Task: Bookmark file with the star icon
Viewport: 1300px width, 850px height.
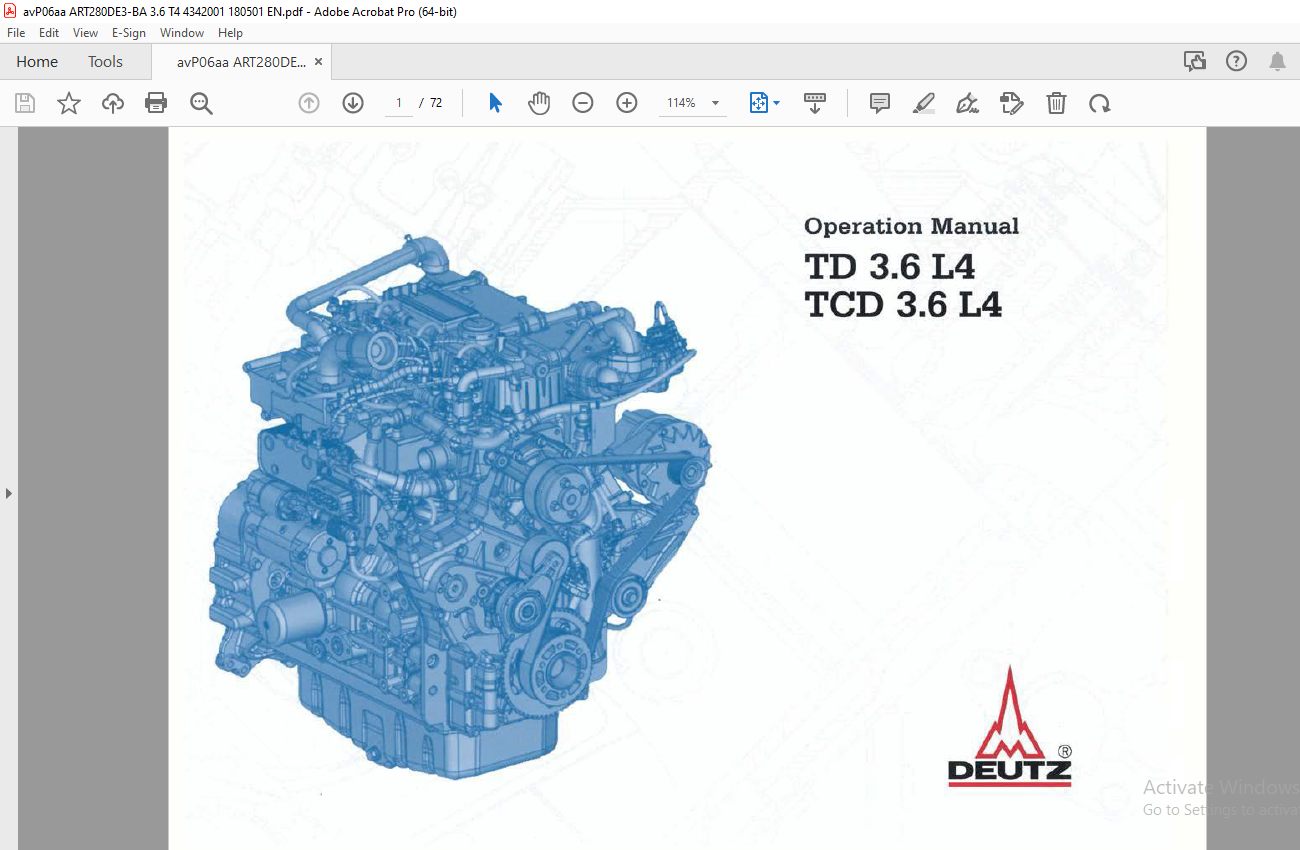Action: [x=69, y=103]
